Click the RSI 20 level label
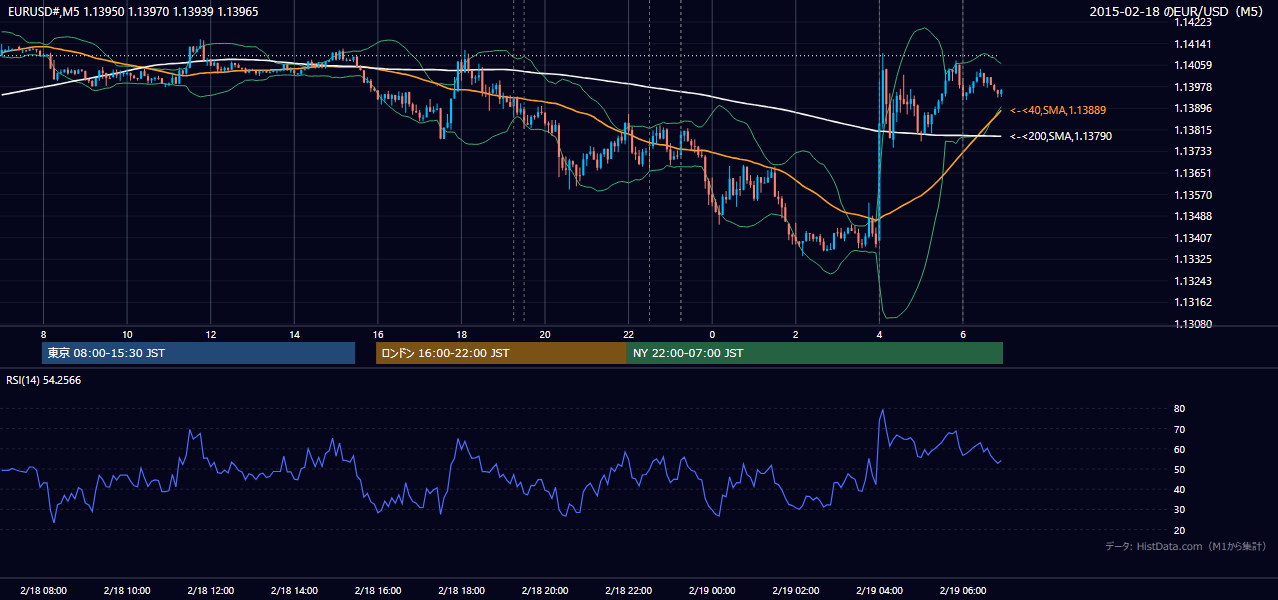 click(x=1179, y=530)
